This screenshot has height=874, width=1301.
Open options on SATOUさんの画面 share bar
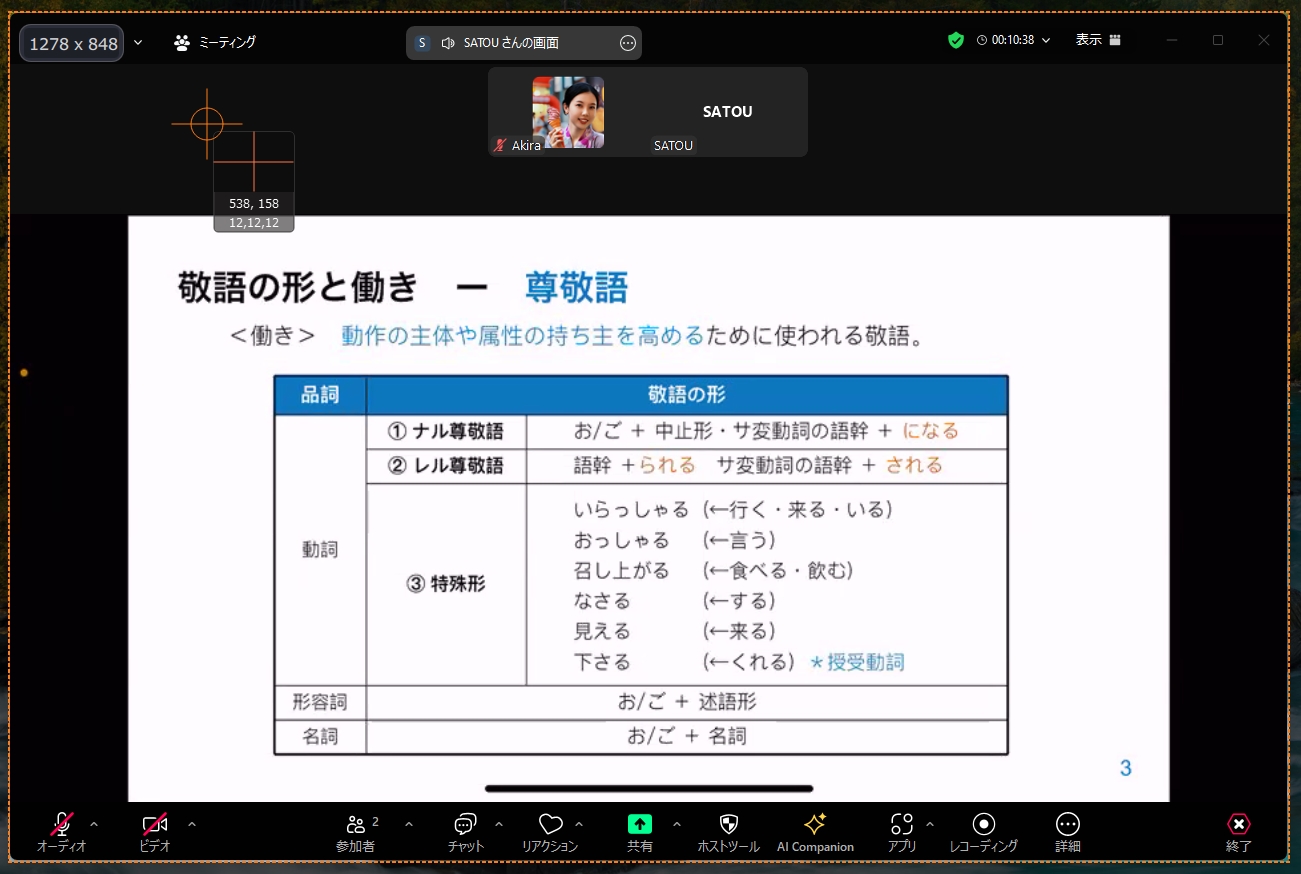(628, 43)
